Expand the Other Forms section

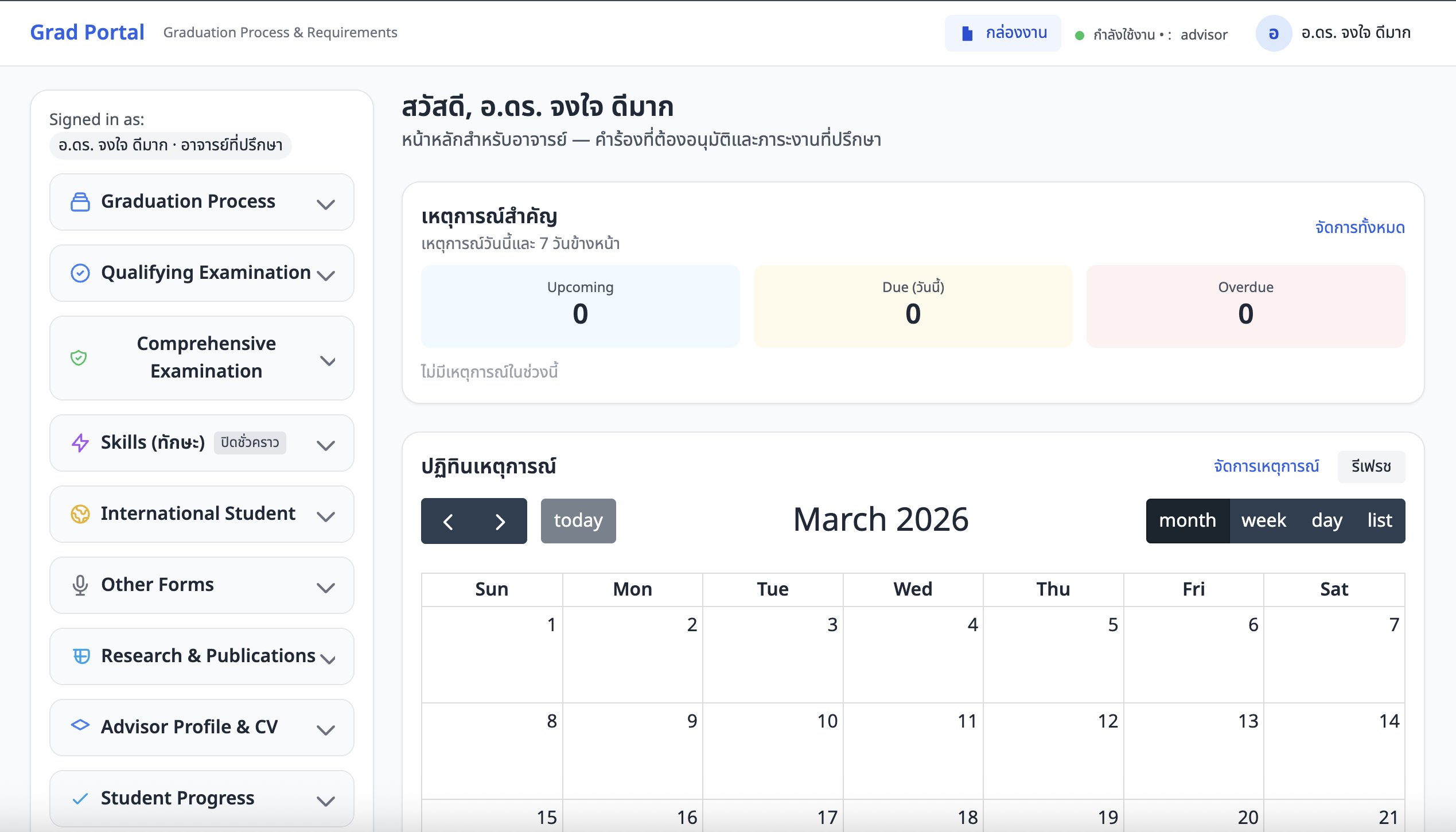(x=325, y=587)
